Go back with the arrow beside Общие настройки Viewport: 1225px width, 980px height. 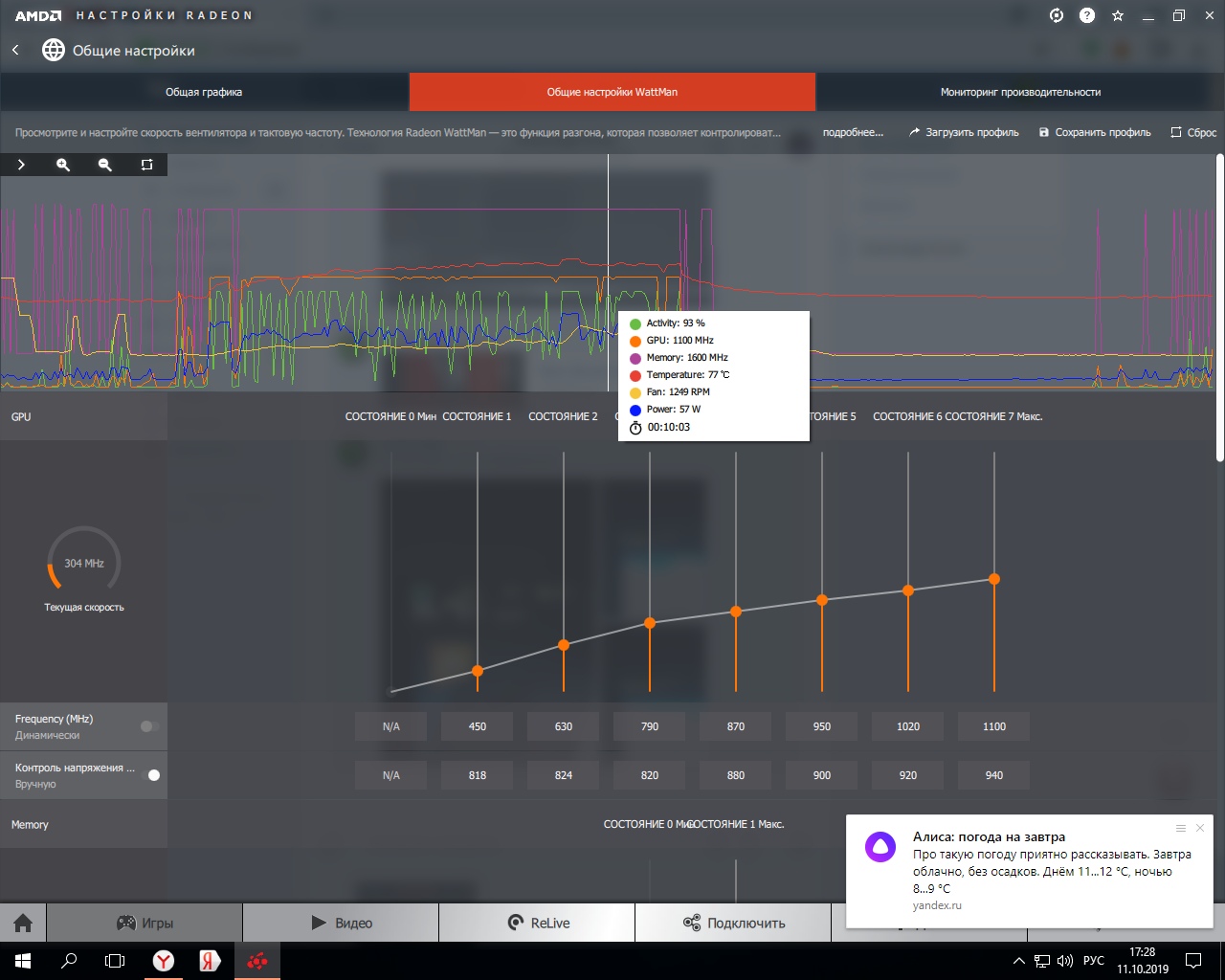15,50
